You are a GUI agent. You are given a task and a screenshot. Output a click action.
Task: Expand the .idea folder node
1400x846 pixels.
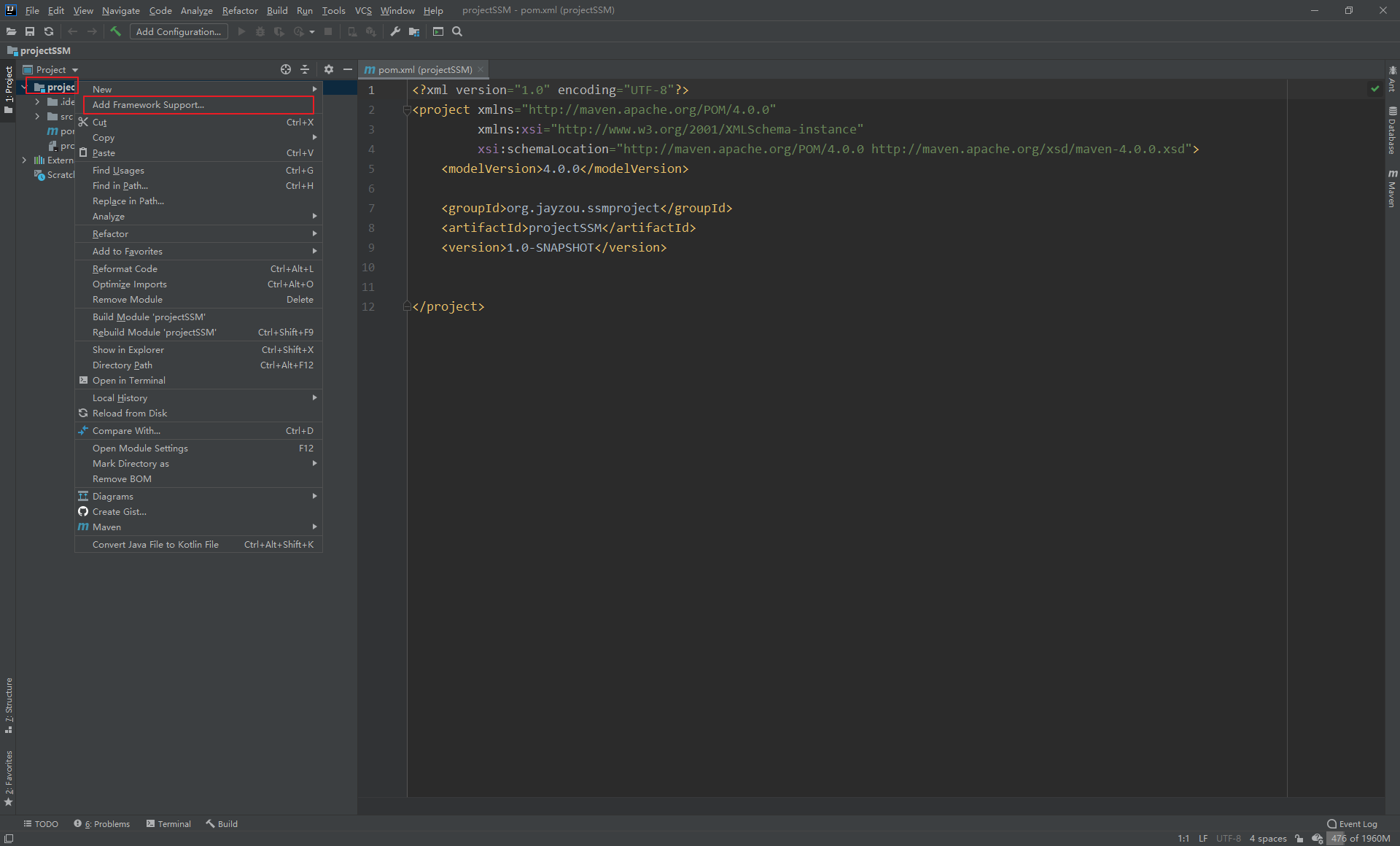coord(37,101)
